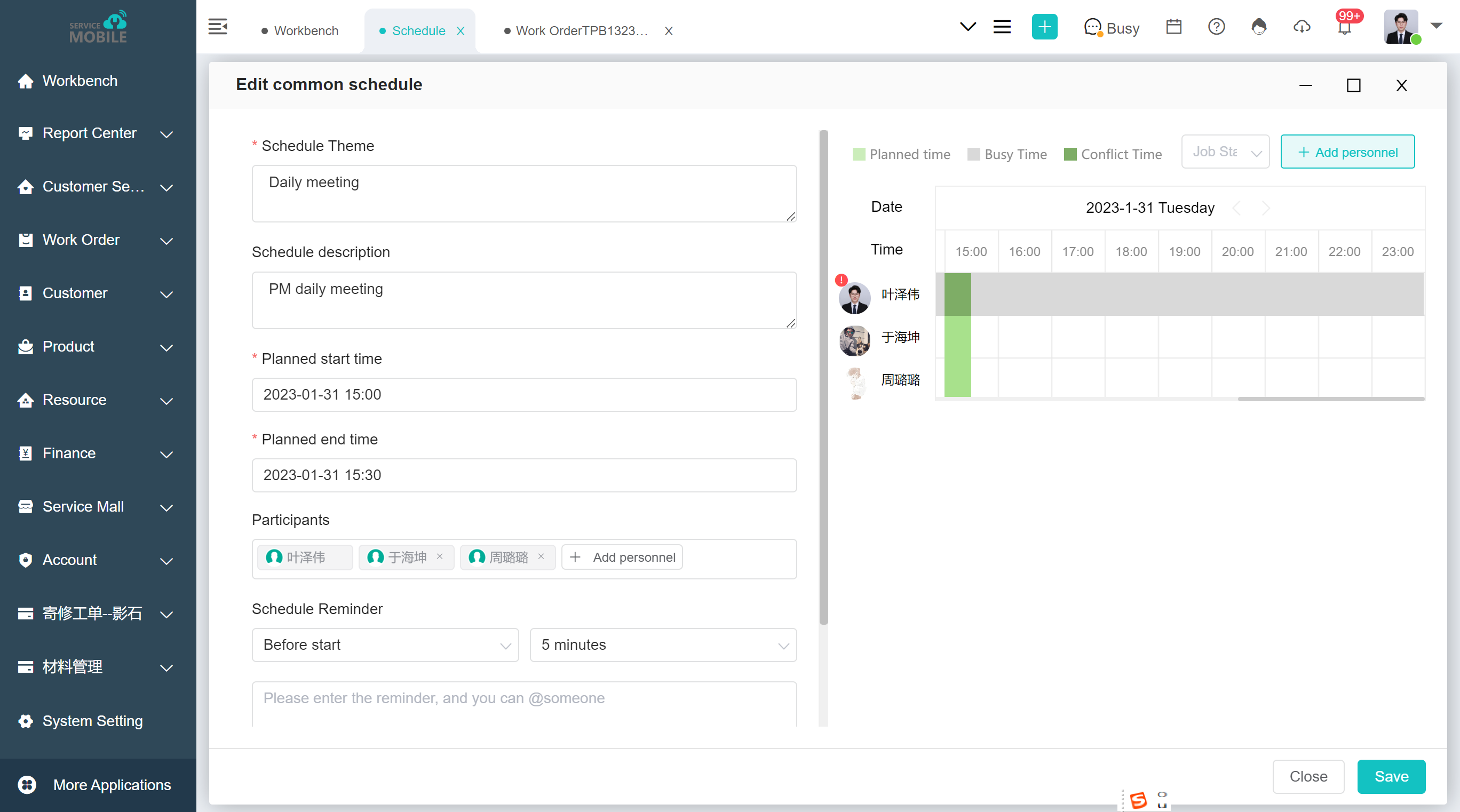Click the Service Mall sidebar icon
Image resolution: width=1460 pixels, height=812 pixels.
click(26, 507)
